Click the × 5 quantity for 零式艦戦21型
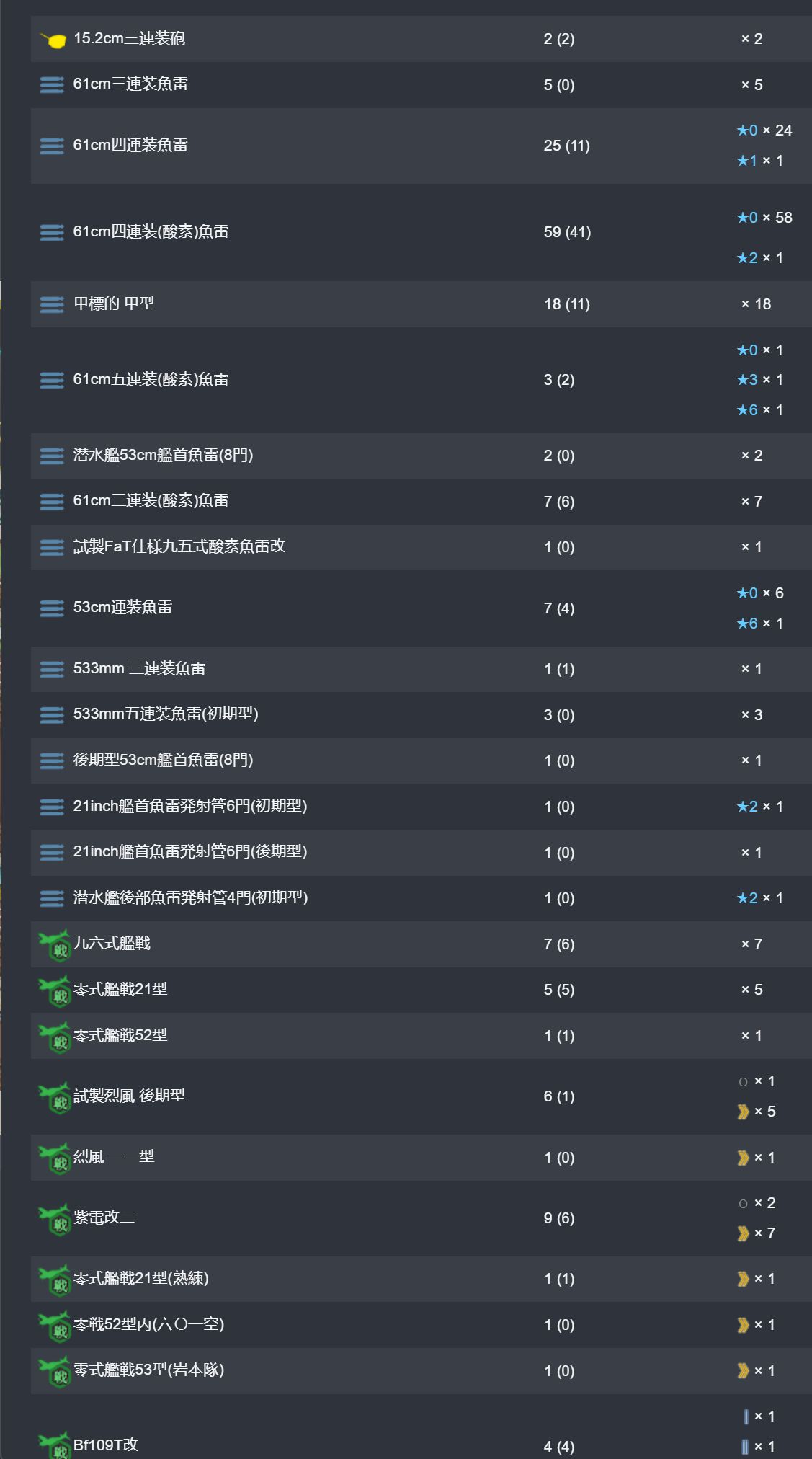 751,990
